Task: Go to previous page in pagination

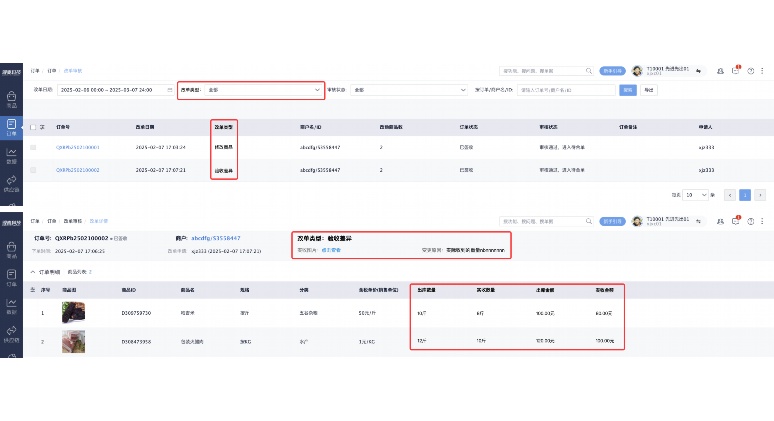Action: point(730,195)
